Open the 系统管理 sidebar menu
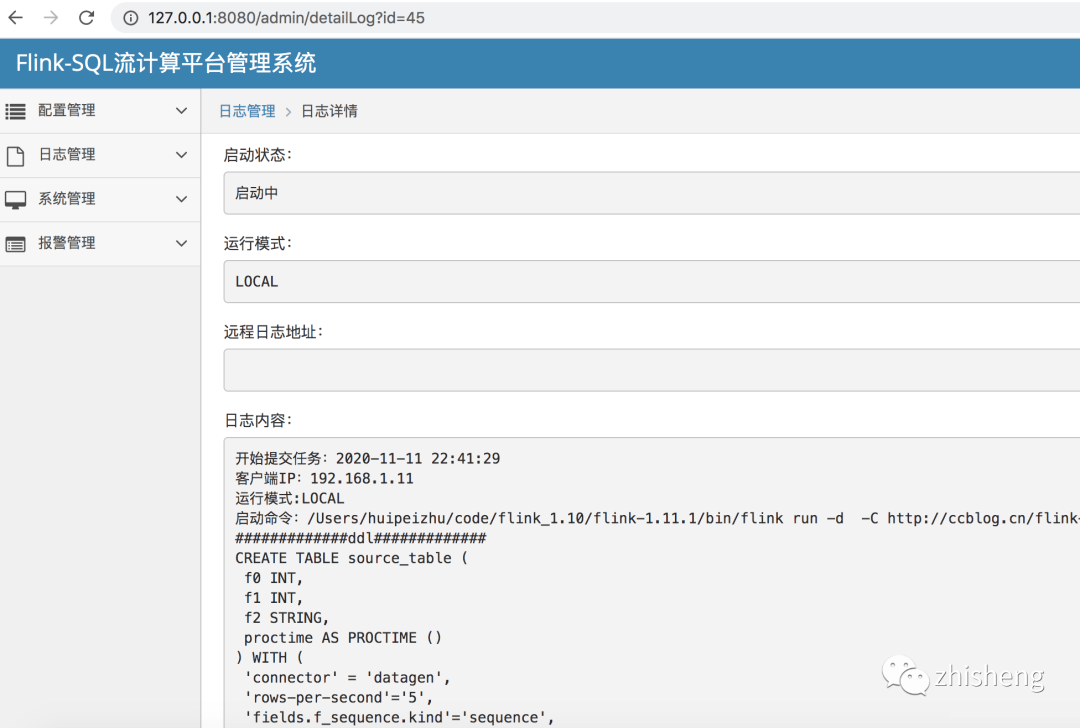This screenshot has width=1080, height=728. 100,199
